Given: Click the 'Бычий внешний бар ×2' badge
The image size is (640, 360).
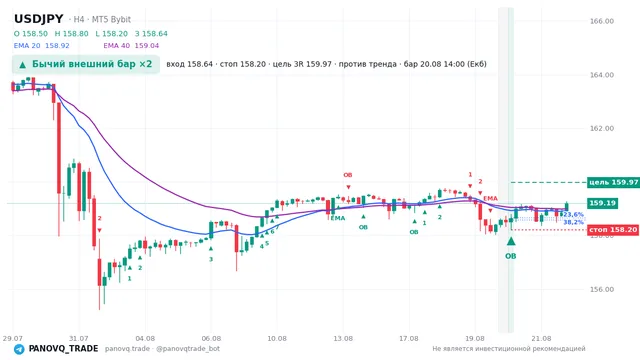Looking at the screenshot, I should point(86,64).
